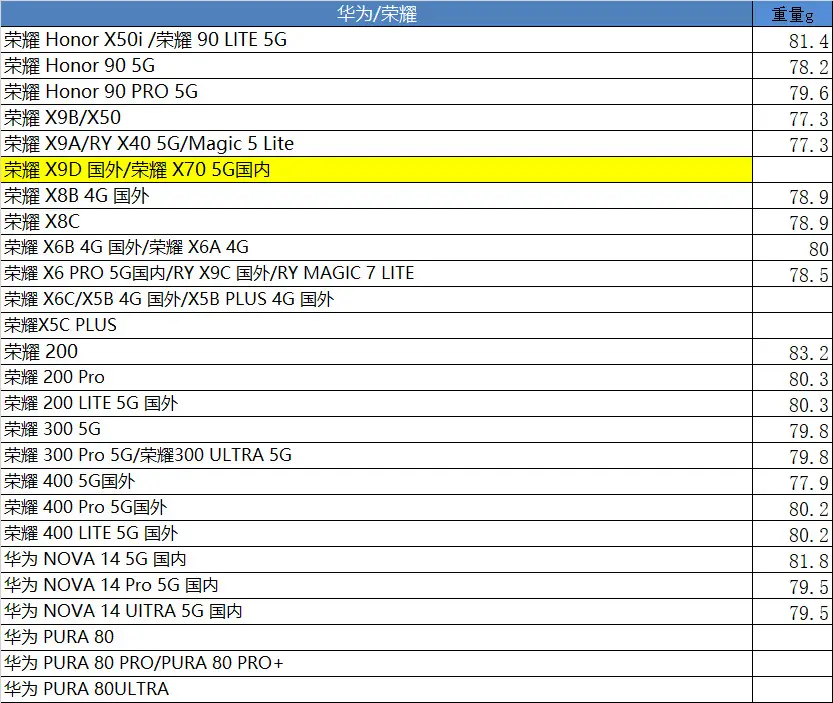Select the 79.8 weight for 荣耀 300 5G
The height and width of the screenshot is (703, 833).
click(808, 431)
